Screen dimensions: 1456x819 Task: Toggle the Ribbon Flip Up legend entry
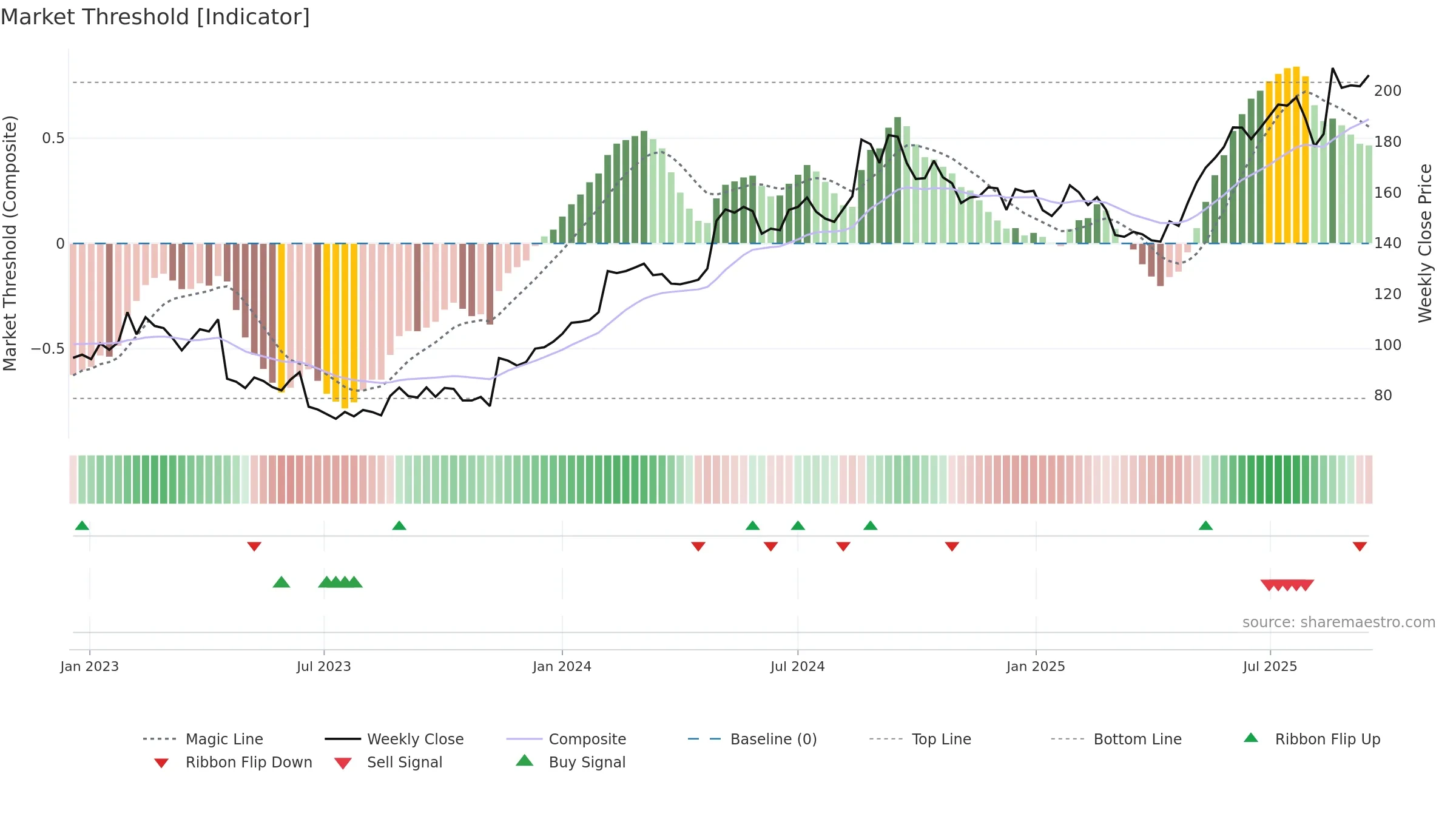[1312, 739]
